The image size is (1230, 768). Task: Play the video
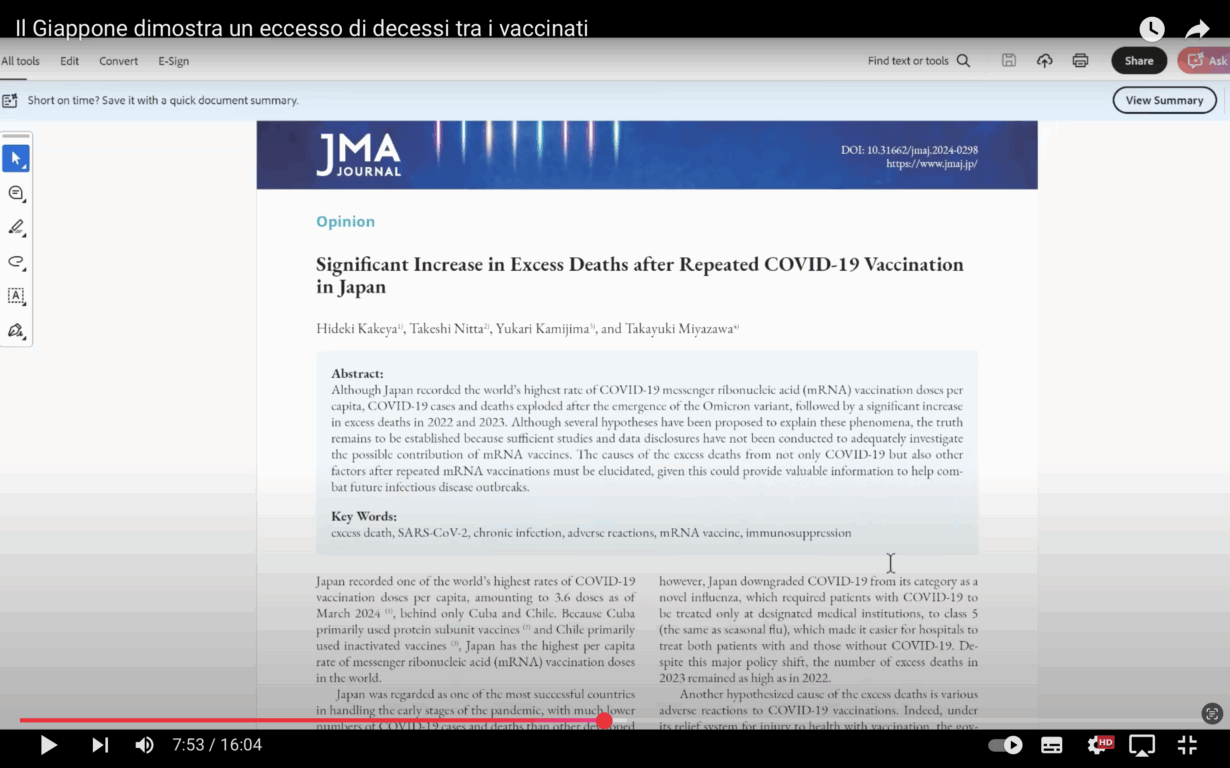pyautogui.click(x=48, y=745)
